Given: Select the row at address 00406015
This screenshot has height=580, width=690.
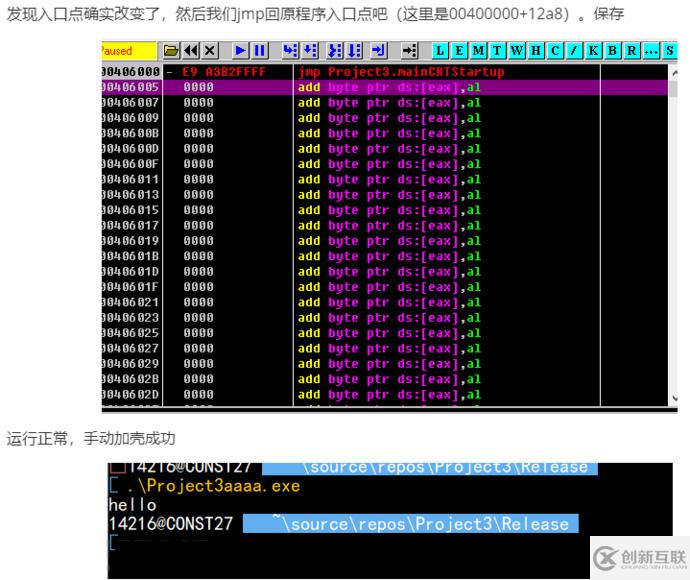Looking at the screenshot, I should pos(385,210).
